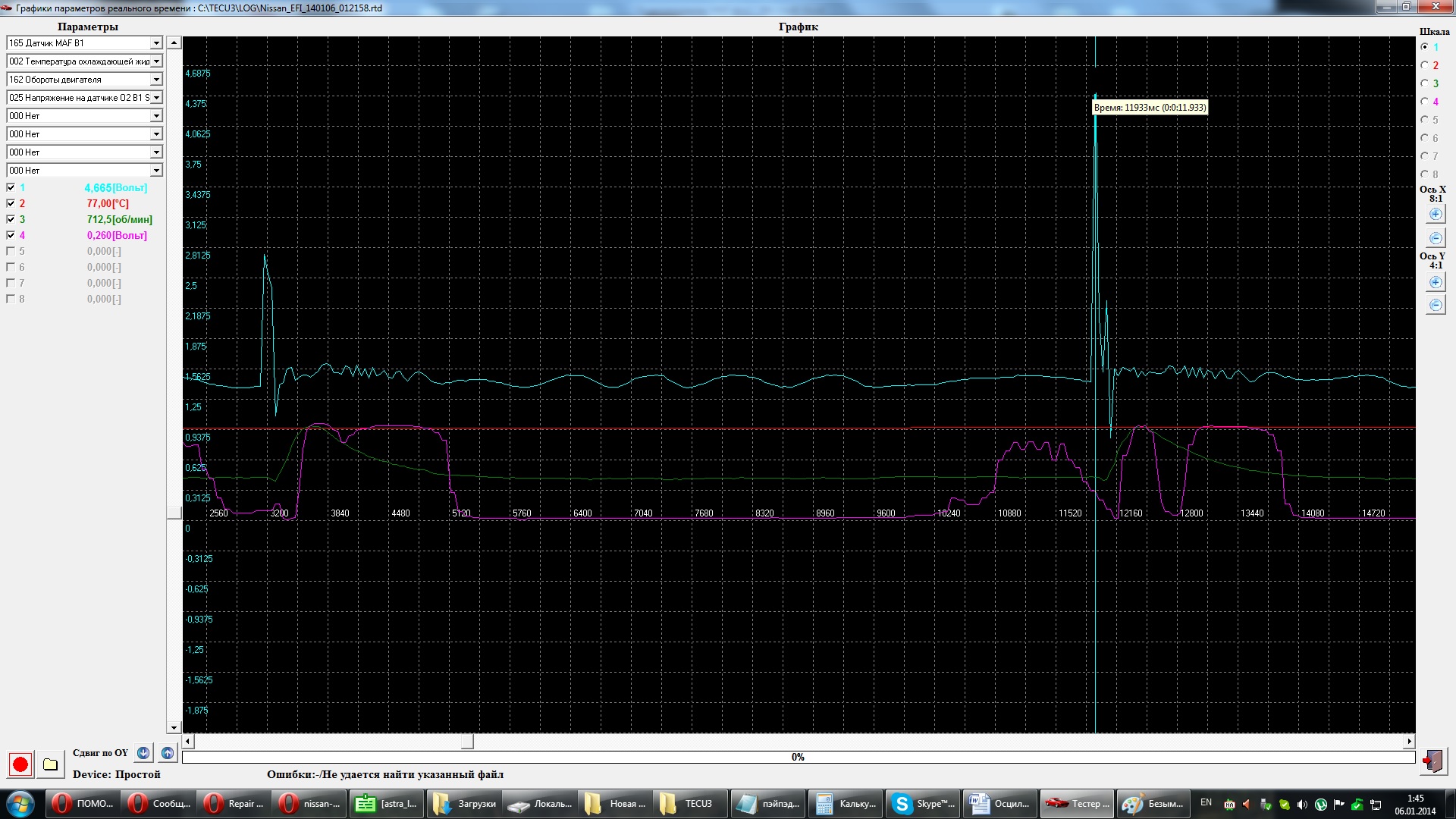The width and height of the screenshot is (1456, 819).
Task: Start recording with the red record button
Action: pos(20,764)
